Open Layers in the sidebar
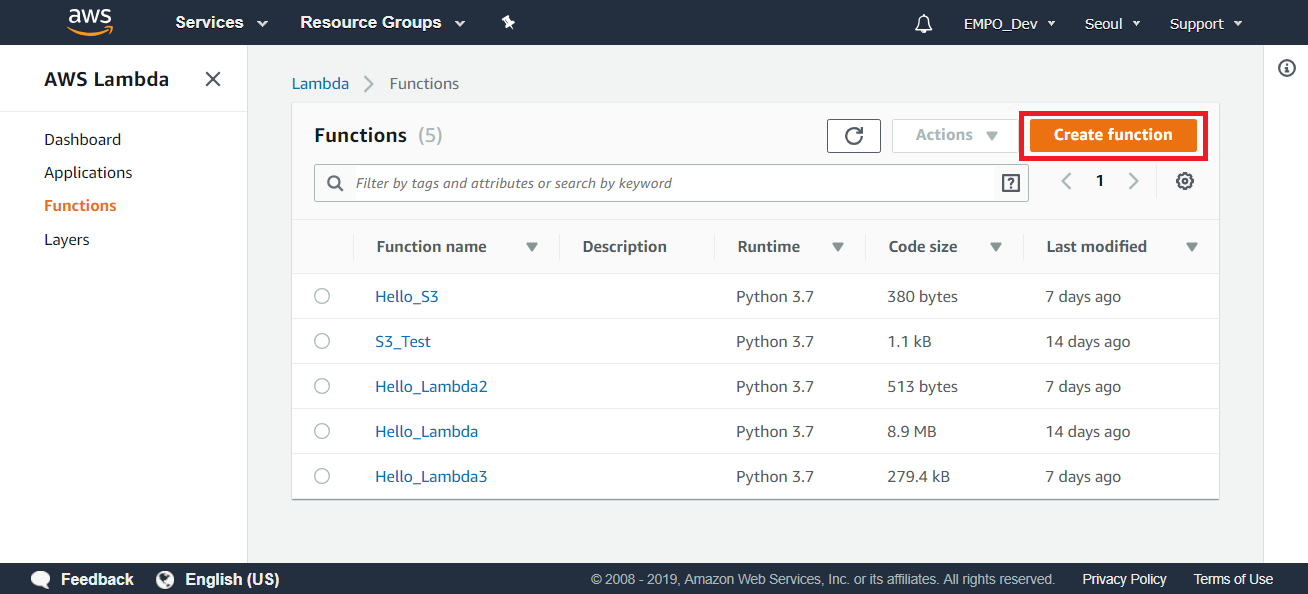 [x=66, y=240]
